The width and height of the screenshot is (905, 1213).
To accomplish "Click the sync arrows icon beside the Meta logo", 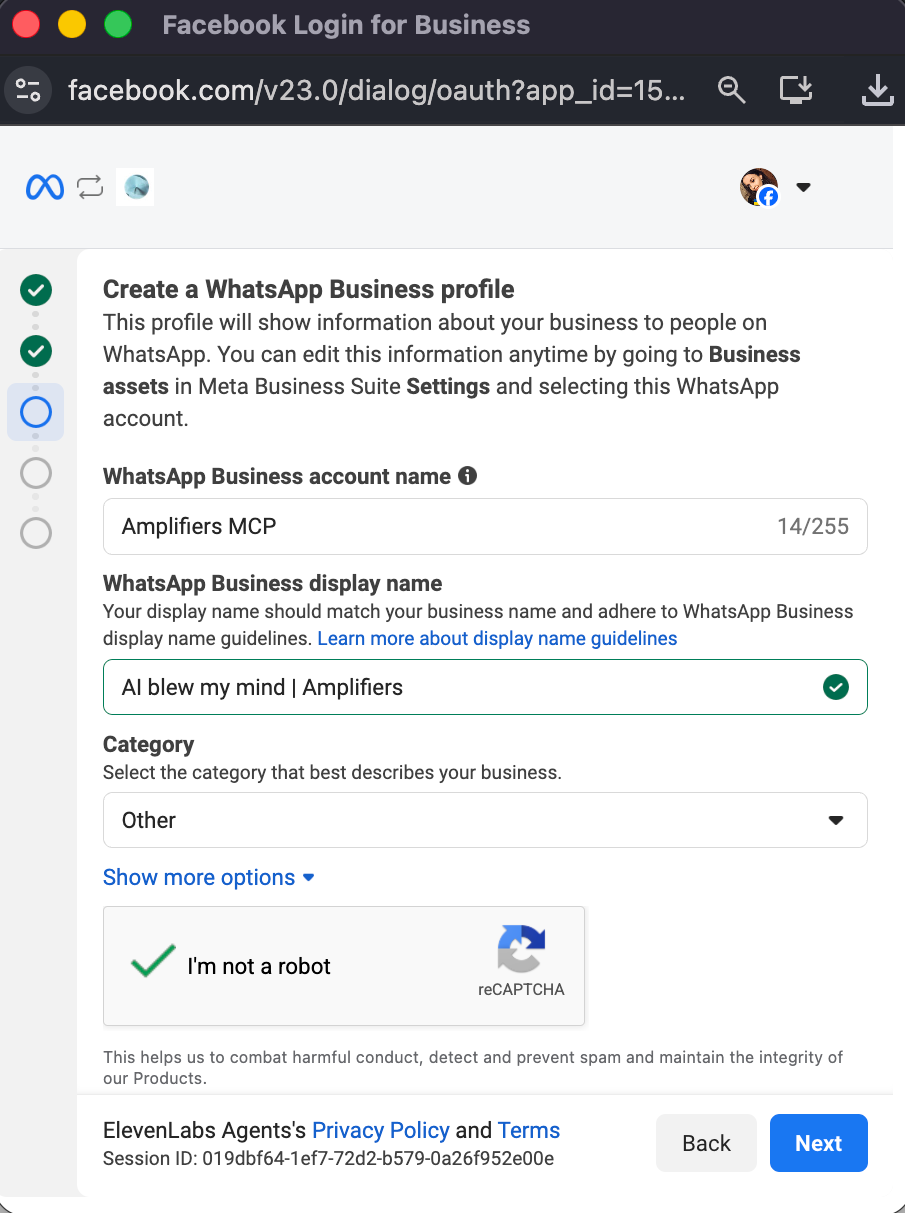I will (x=90, y=187).
